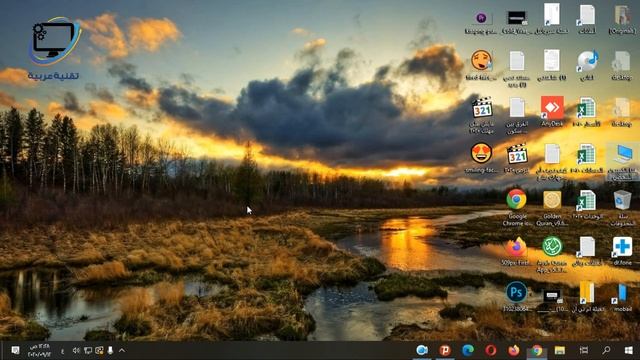The width and height of the screenshot is (640, 360).
Task: Select the Photoshop Ps file on desktop
Action: [516, 296]
